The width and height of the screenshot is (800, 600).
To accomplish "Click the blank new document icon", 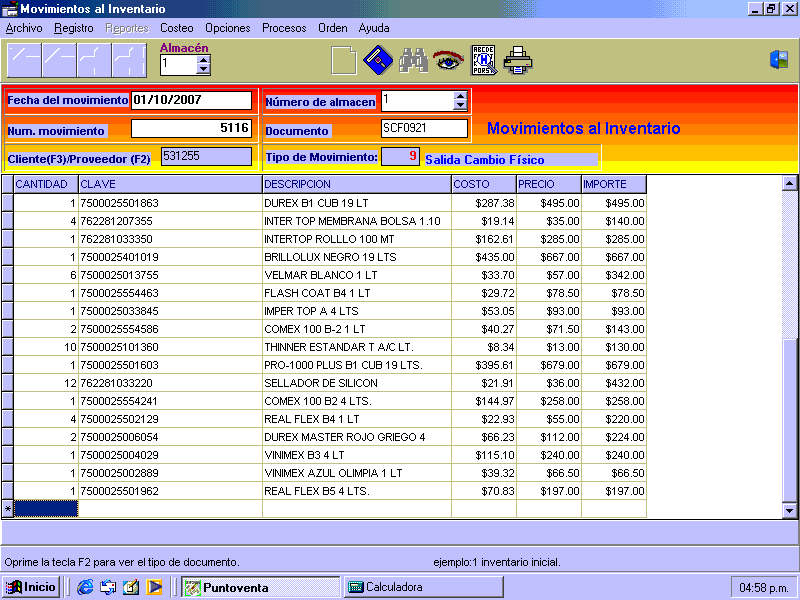I will (343, 61).
